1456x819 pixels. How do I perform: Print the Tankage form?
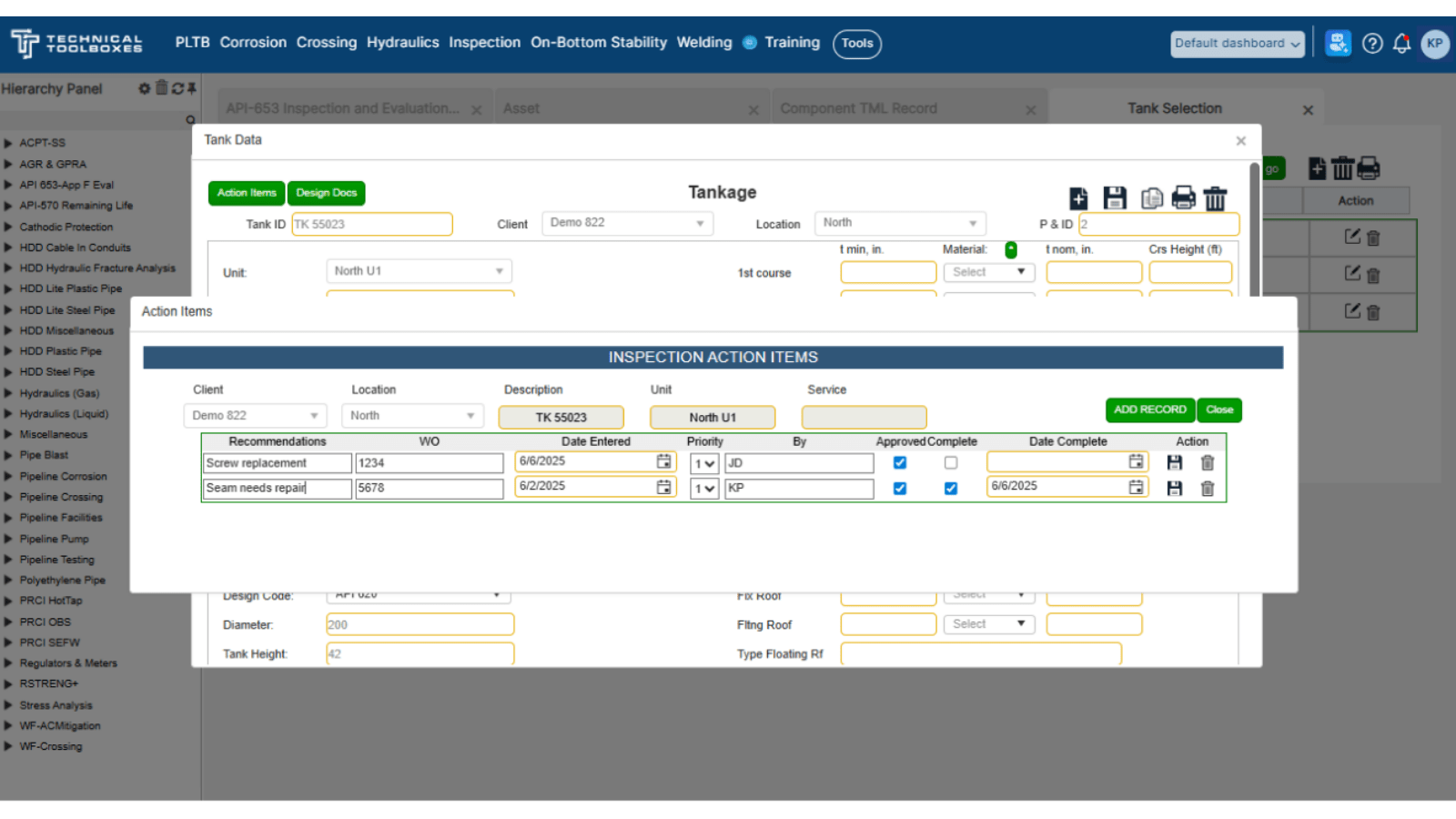tap(1183, 198)
